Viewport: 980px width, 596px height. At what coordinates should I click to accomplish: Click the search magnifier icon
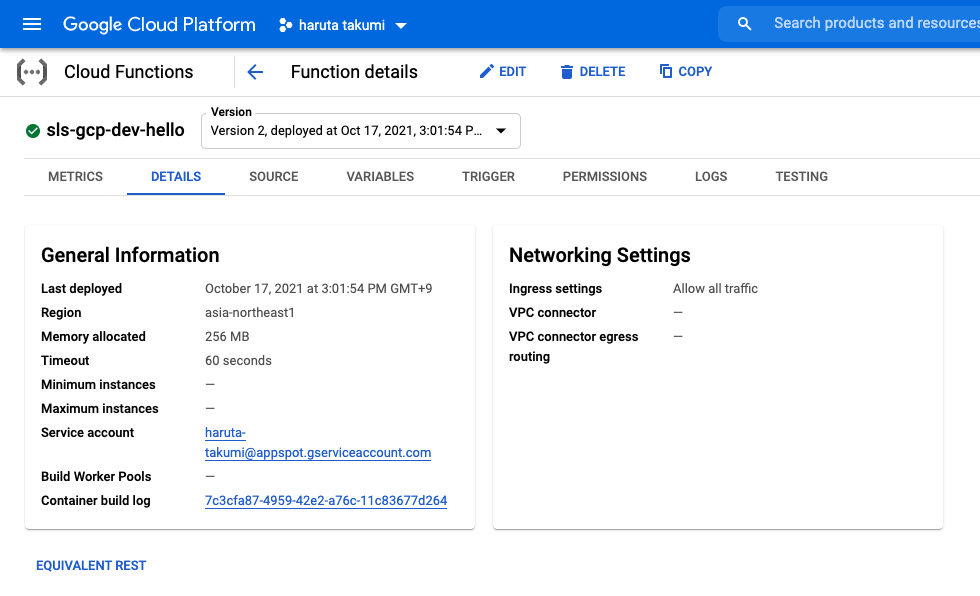tap(744, 24)
